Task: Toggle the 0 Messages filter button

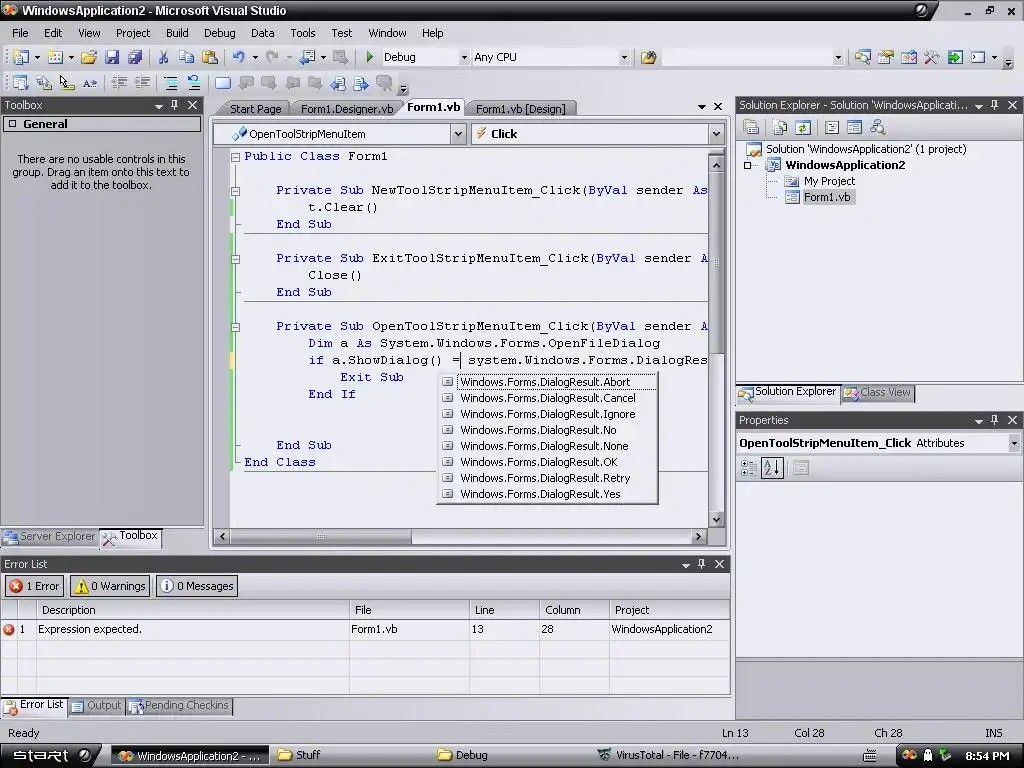Action: pos(197,586)
